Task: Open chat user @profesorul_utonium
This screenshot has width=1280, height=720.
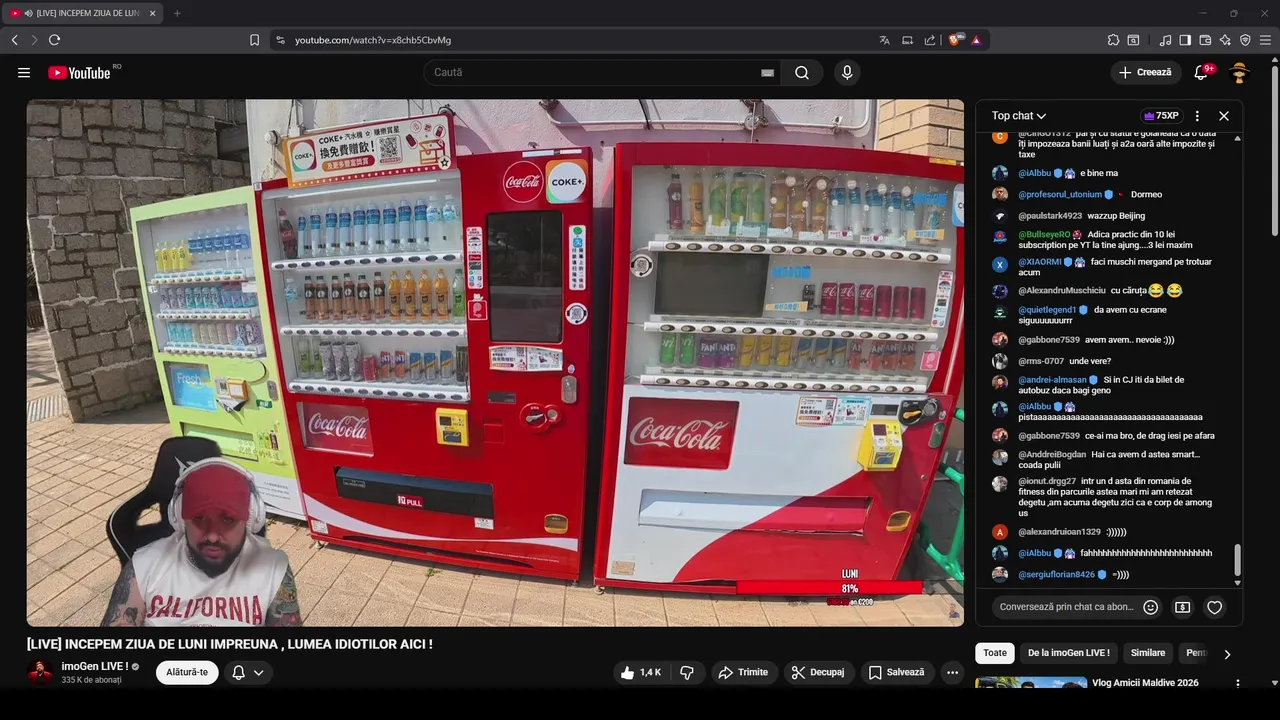Action: (1060, 195)
